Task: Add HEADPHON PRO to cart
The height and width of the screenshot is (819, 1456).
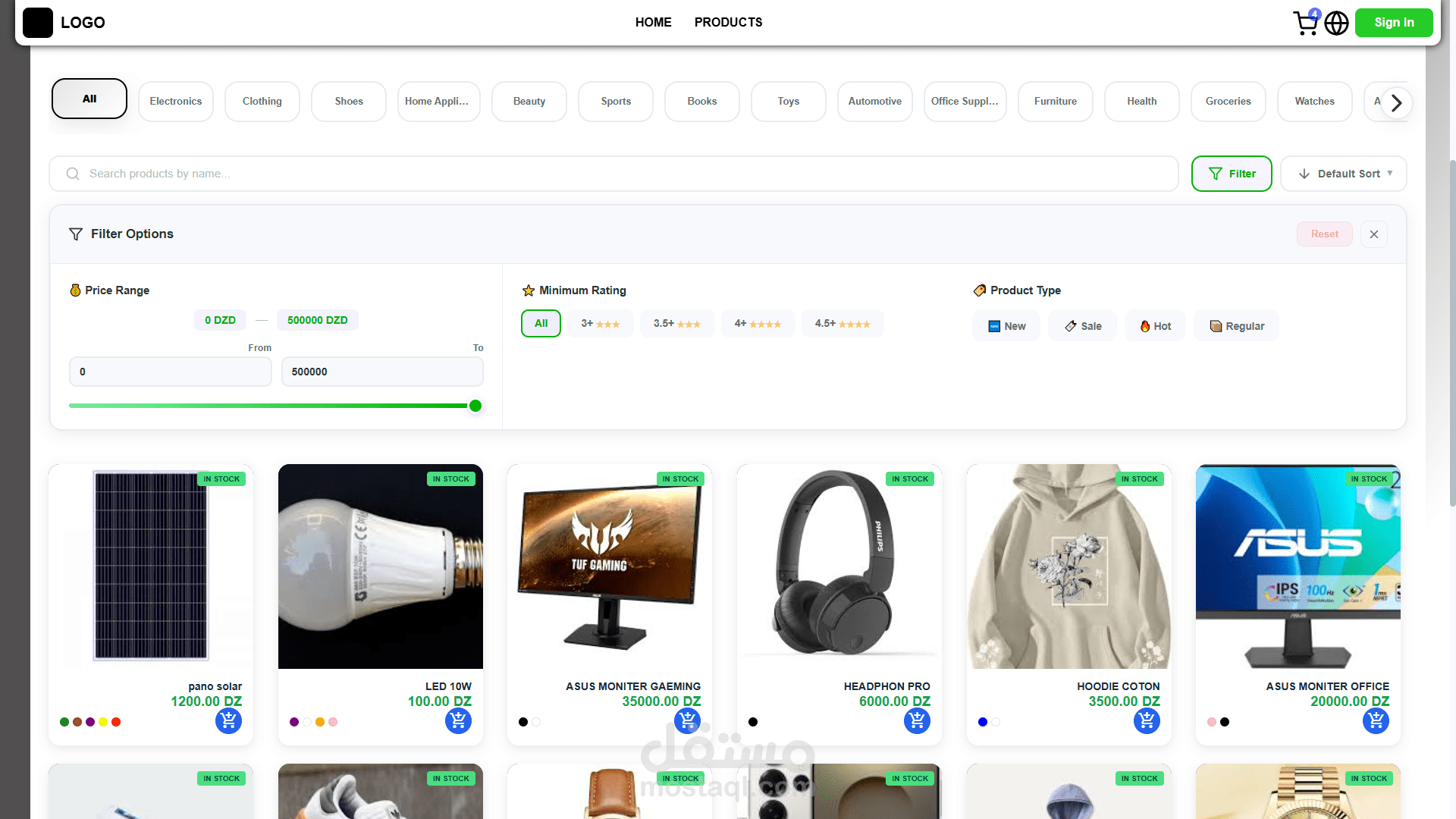Action: [917, 720]
